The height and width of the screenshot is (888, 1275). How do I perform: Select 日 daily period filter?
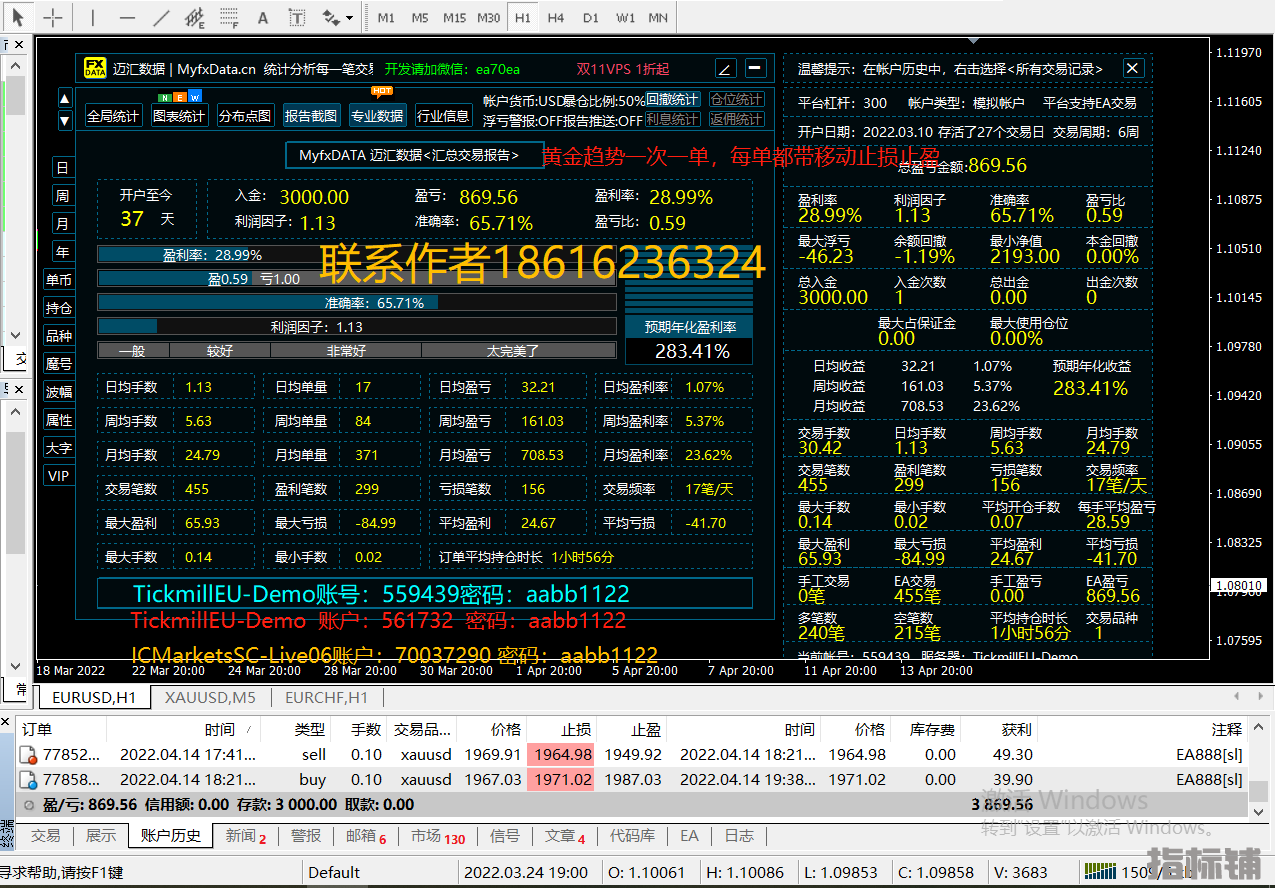pyautogui.click(x=63, y=168)
